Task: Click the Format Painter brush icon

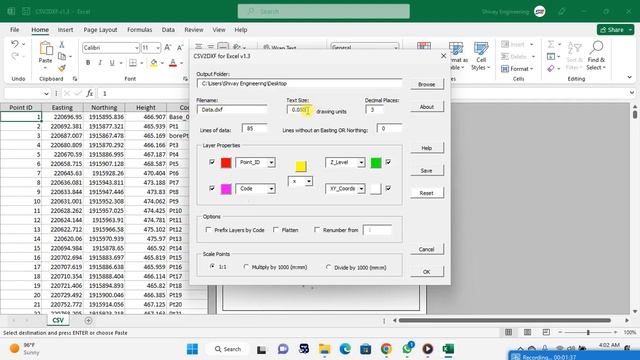Action: tap(62, 68)
